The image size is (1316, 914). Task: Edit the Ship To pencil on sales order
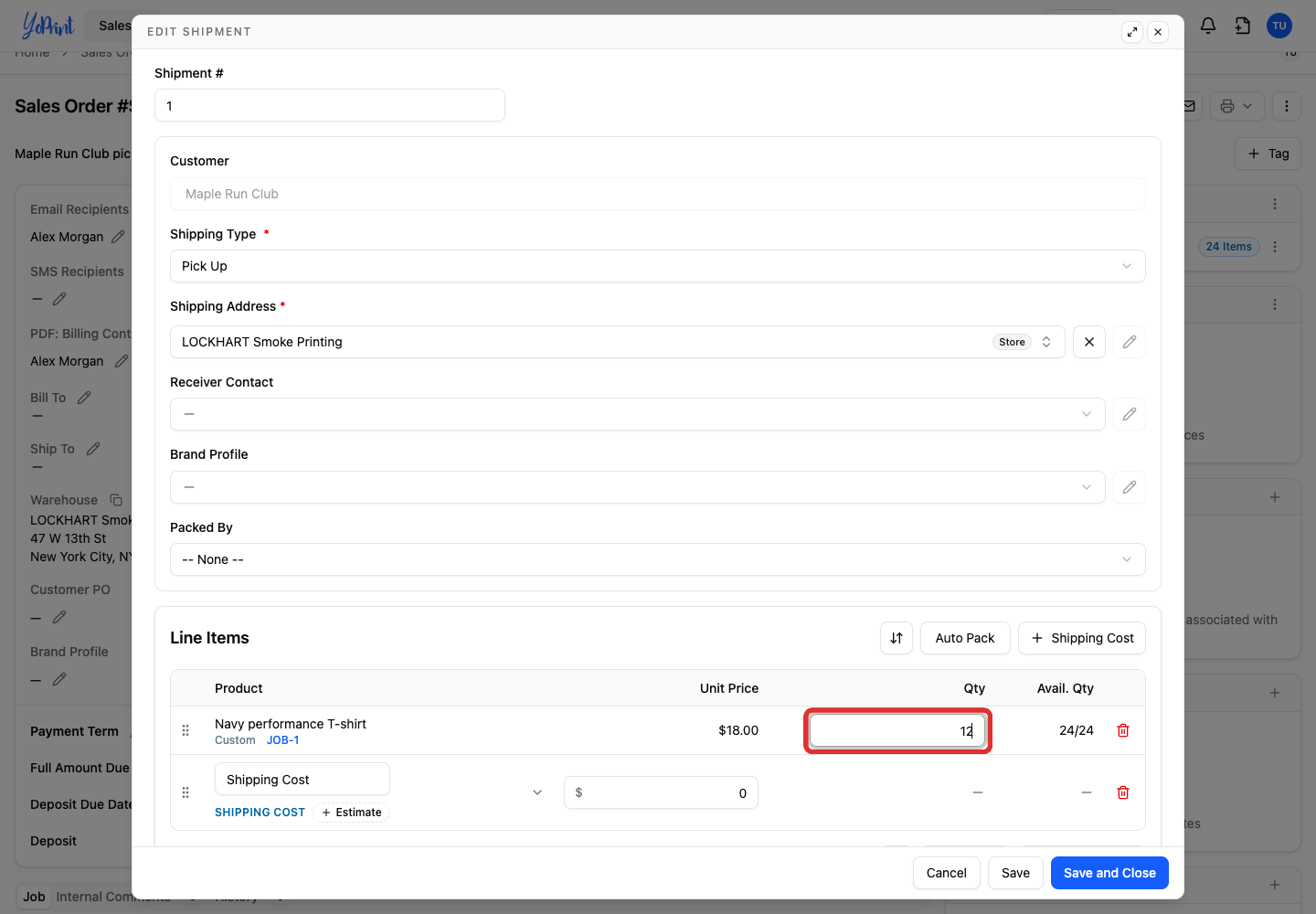tap(93, 449)
